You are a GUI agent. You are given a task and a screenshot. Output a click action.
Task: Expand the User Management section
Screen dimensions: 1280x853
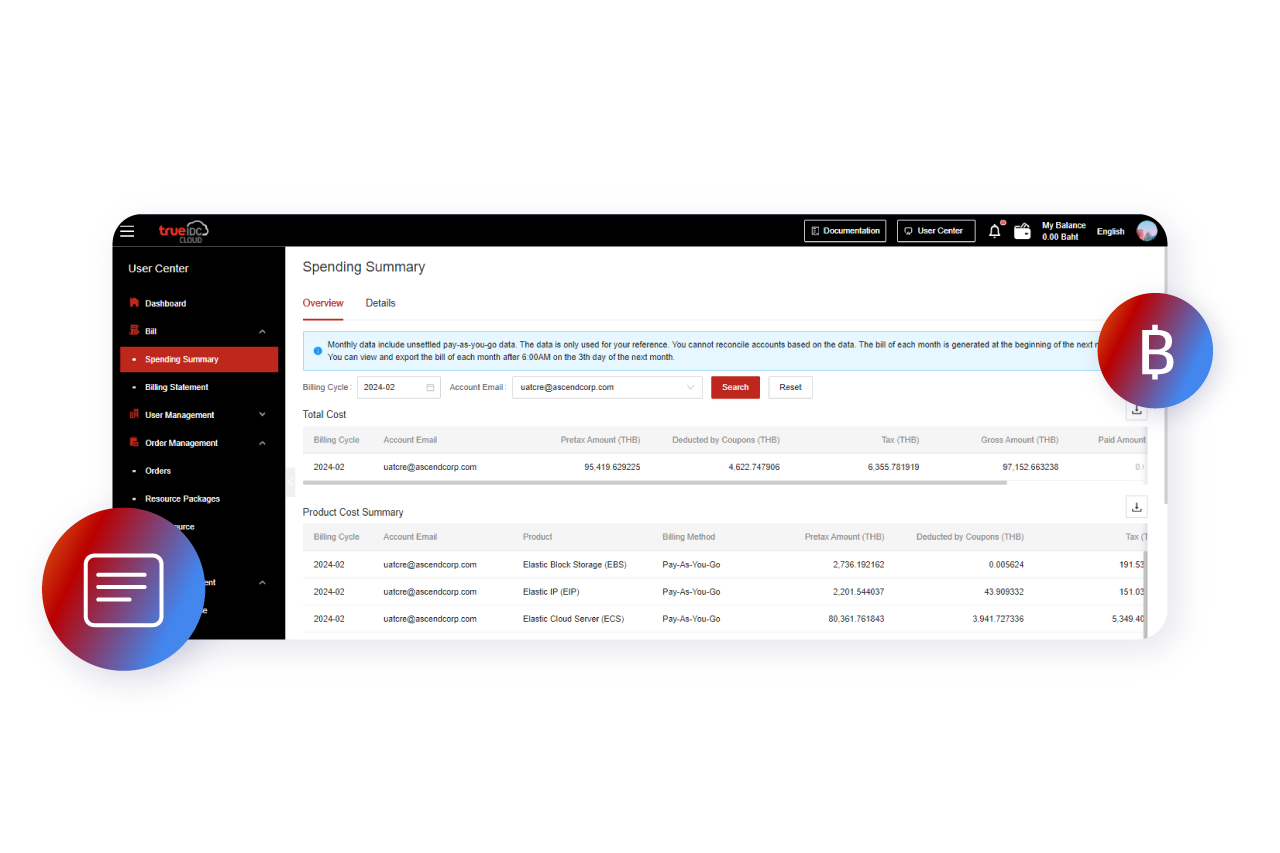[x=261, y=414]
